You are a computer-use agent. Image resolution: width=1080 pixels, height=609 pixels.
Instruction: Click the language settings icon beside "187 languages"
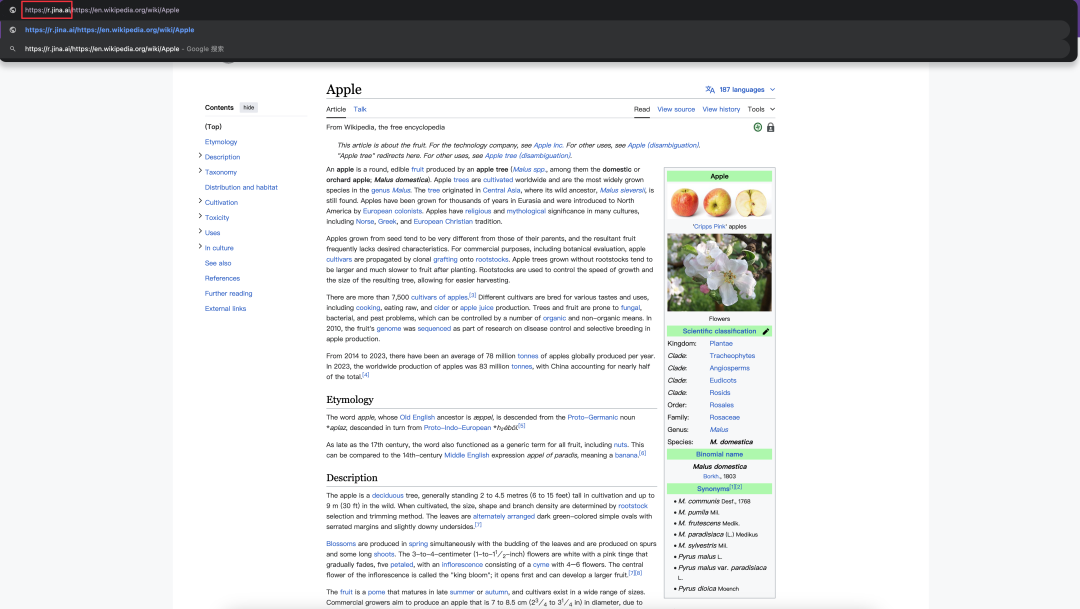click(710, 89)
